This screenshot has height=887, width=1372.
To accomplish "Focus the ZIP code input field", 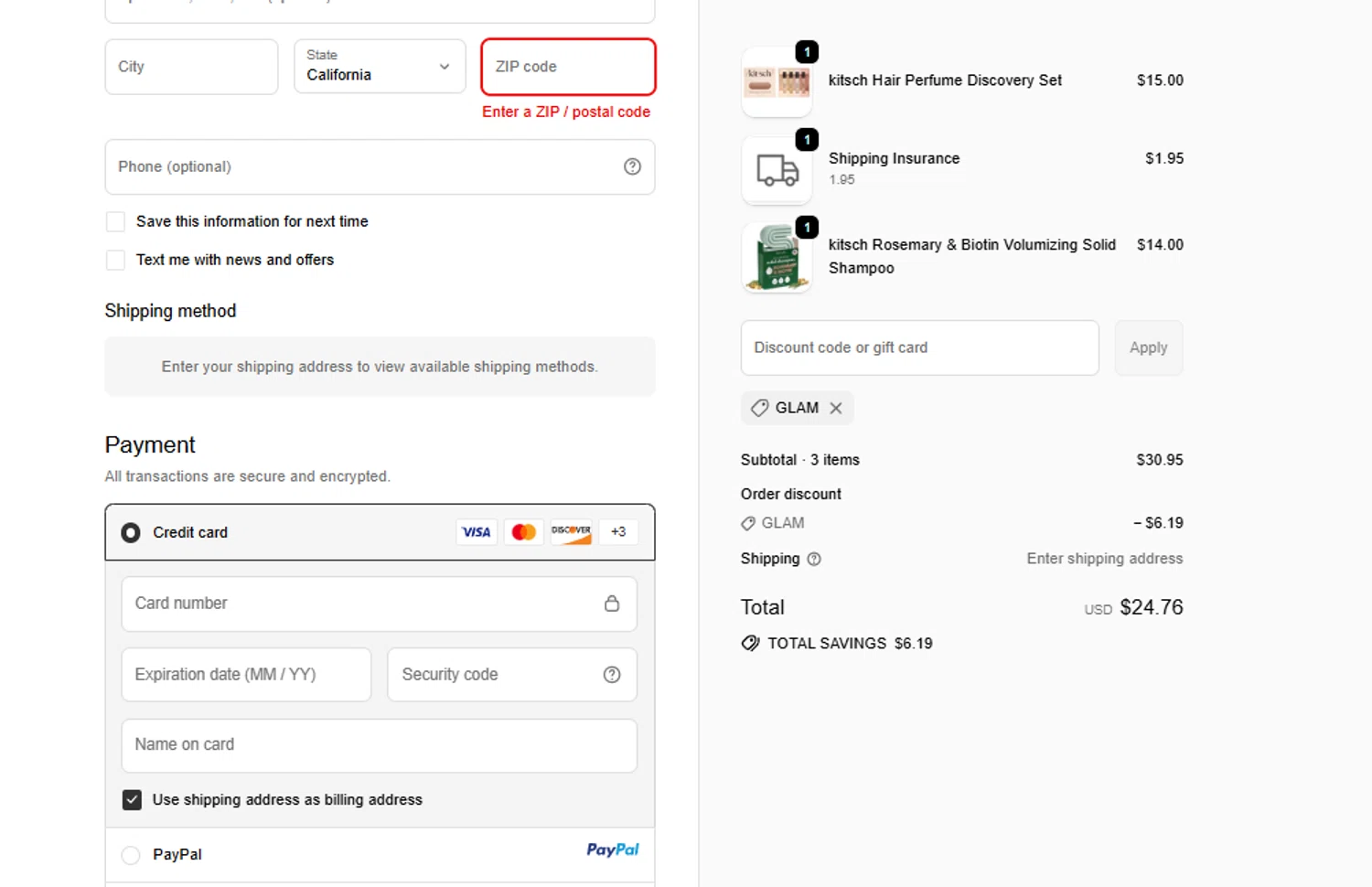I will 568,66.
